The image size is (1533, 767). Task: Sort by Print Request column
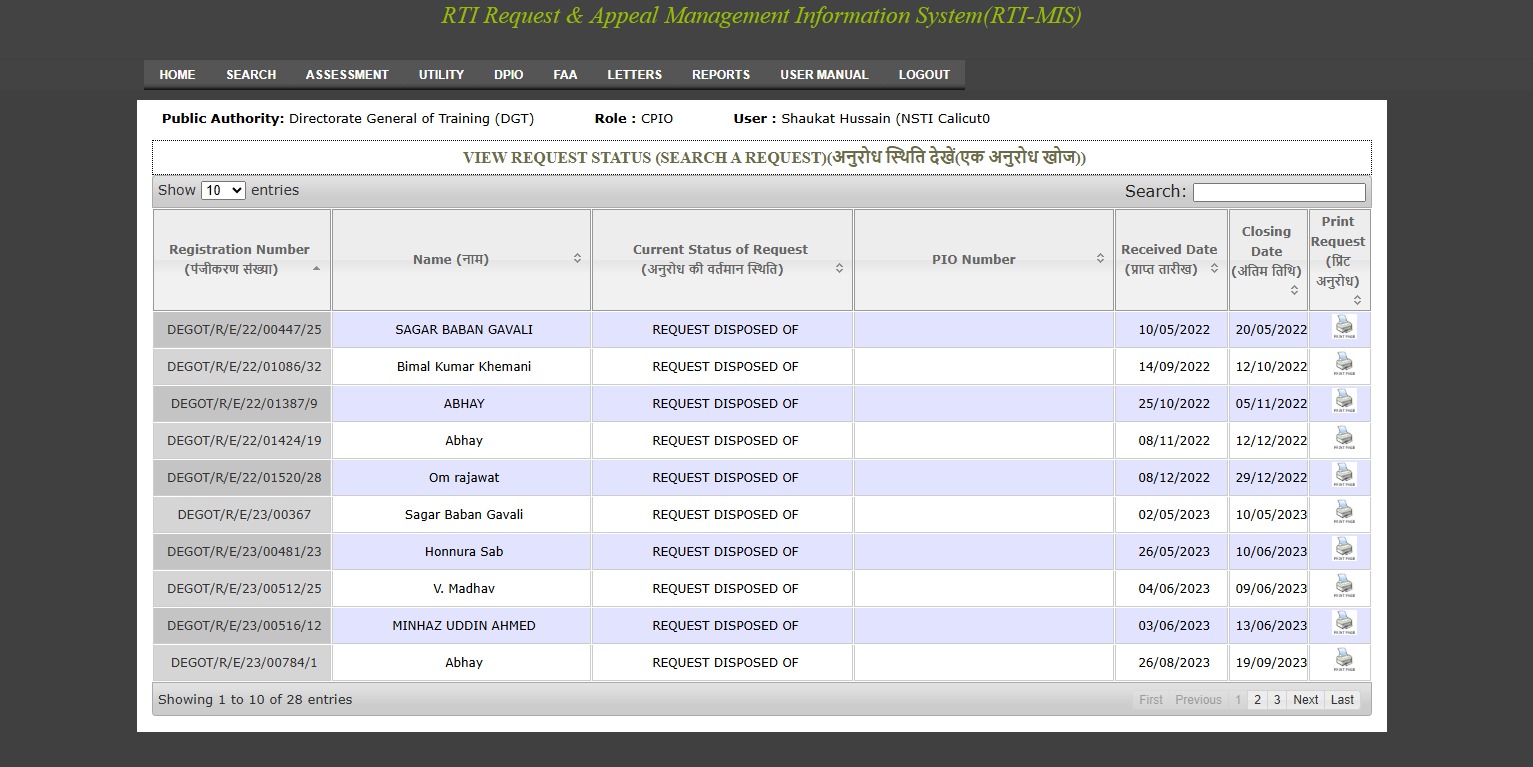tap(1339, 259)
